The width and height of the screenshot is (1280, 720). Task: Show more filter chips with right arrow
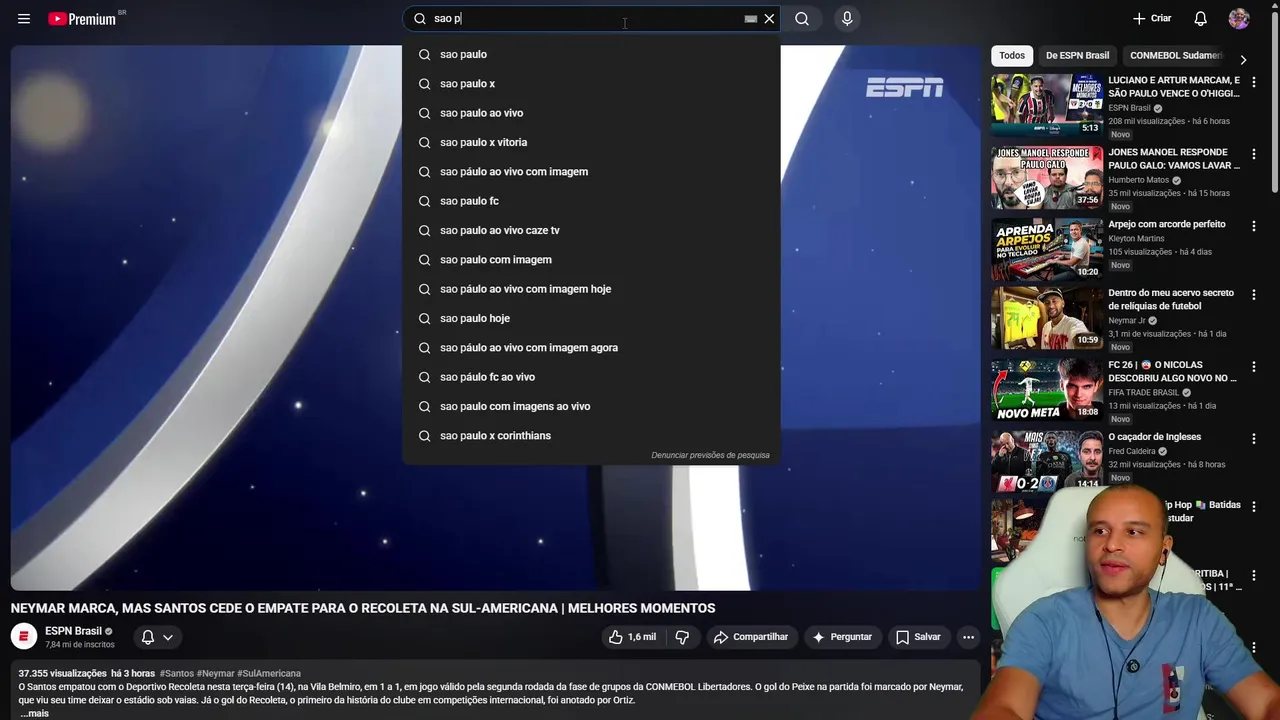[1243, 60]
